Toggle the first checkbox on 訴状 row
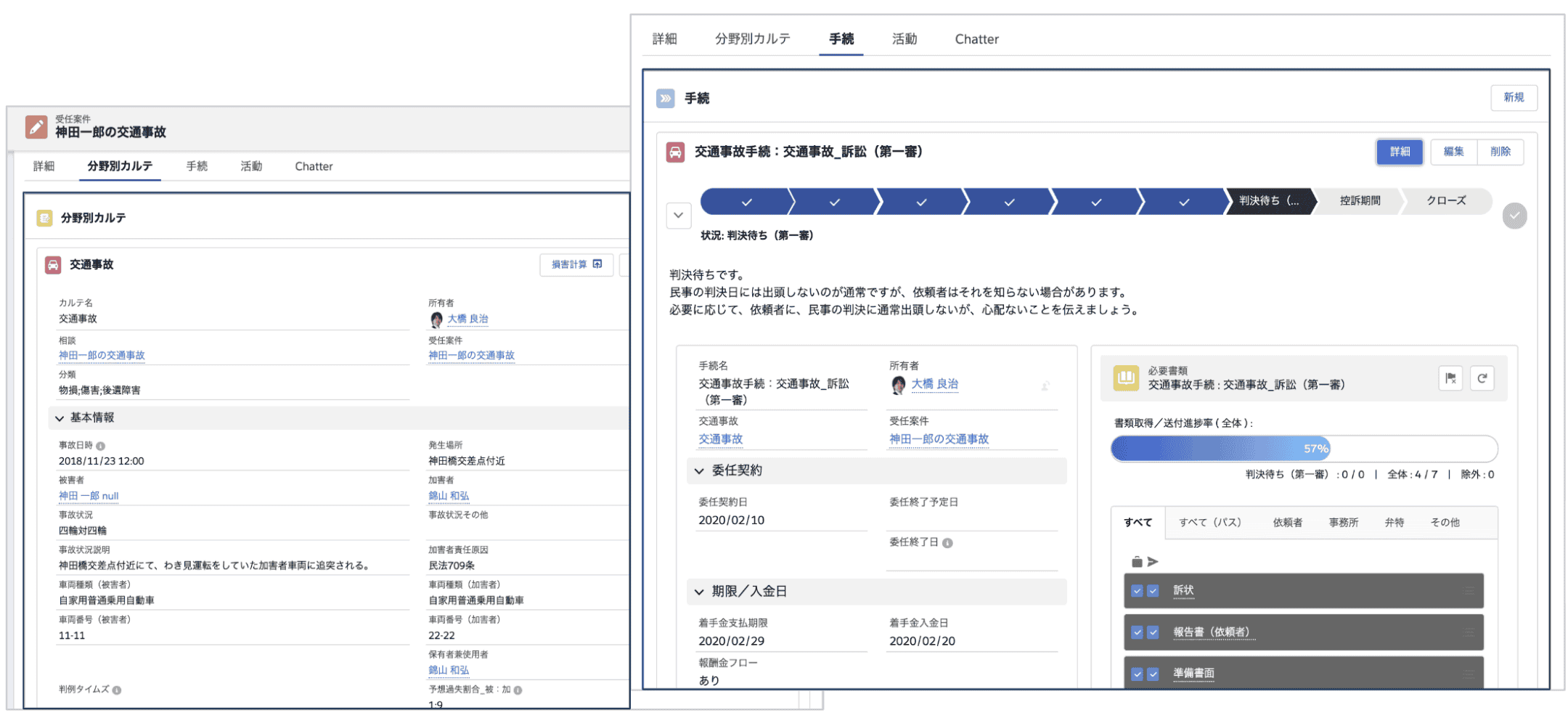Screen dimensions: 1568x726 pos(1137,591)
